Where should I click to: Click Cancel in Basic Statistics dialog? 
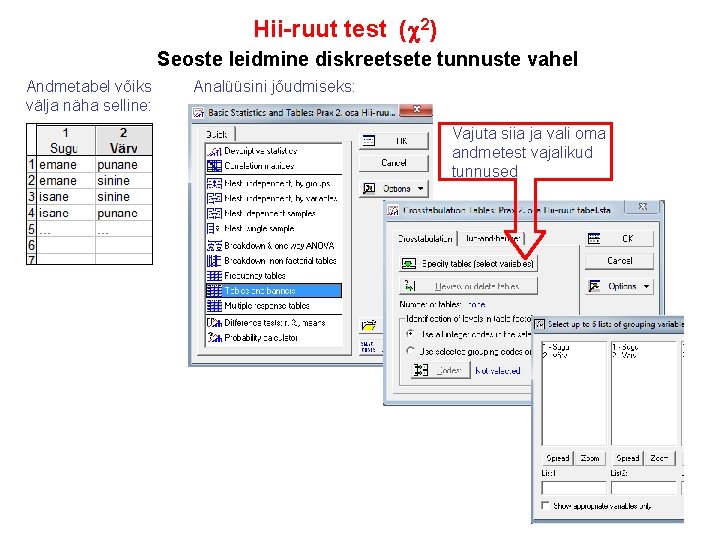pyautogui.click(x=394, y=163)
